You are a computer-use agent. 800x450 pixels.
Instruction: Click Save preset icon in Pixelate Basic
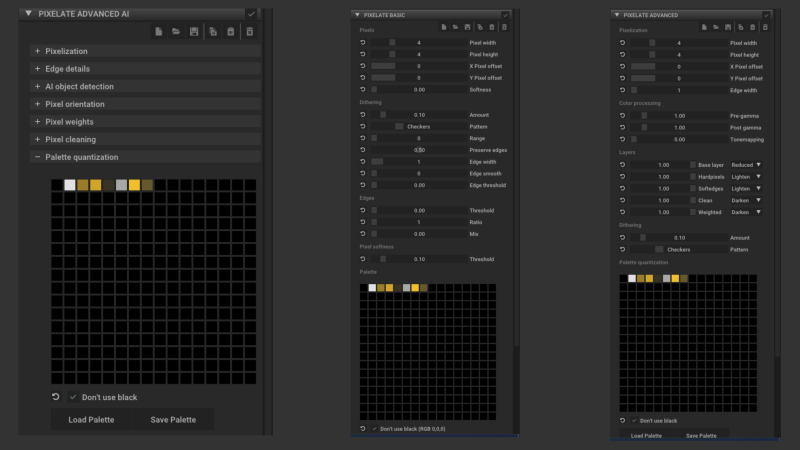click(x=467, y=27)
